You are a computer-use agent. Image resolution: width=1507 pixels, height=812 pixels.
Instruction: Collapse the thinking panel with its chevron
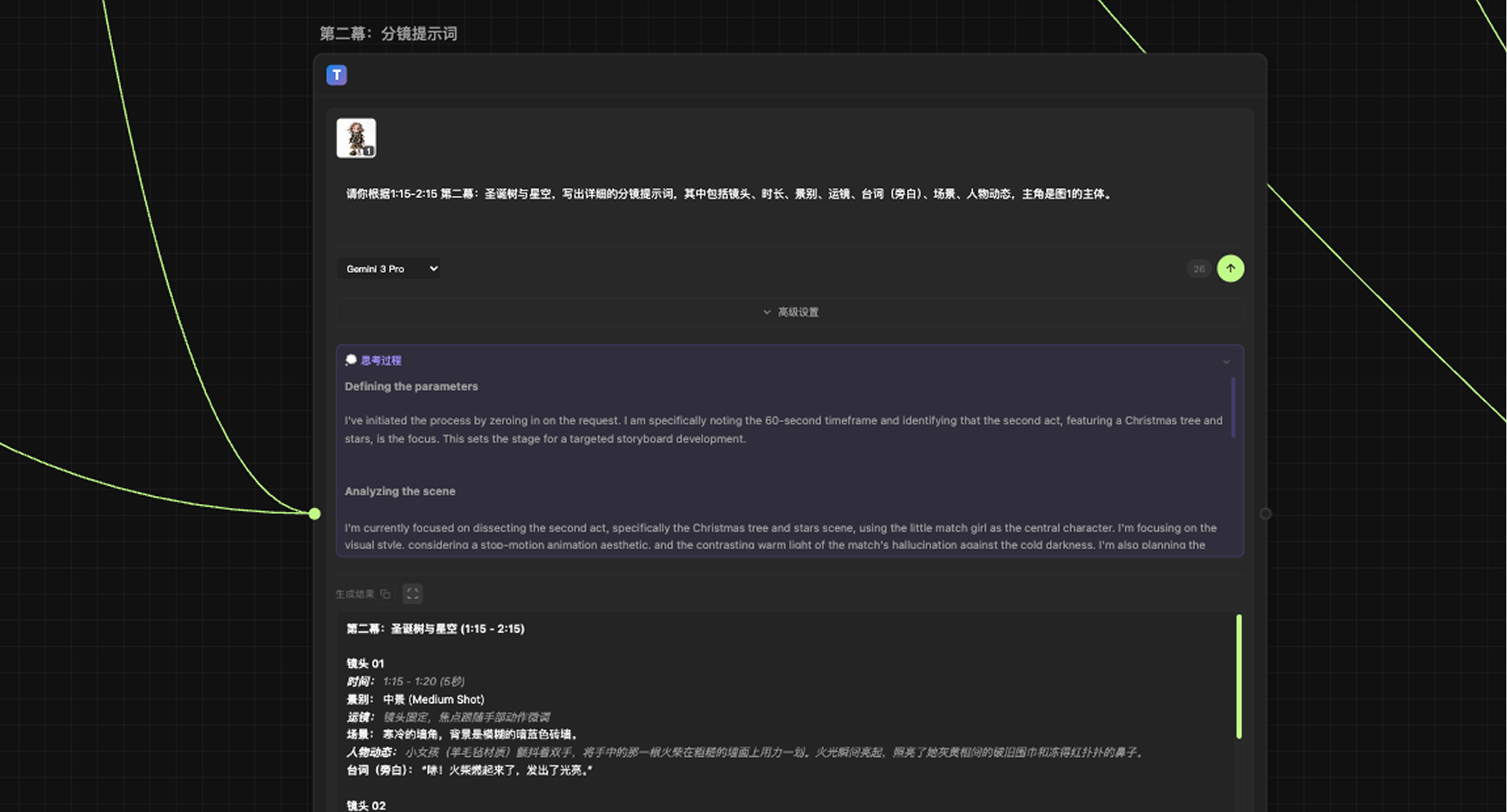pyautogui.click(x=1226, y=362)
